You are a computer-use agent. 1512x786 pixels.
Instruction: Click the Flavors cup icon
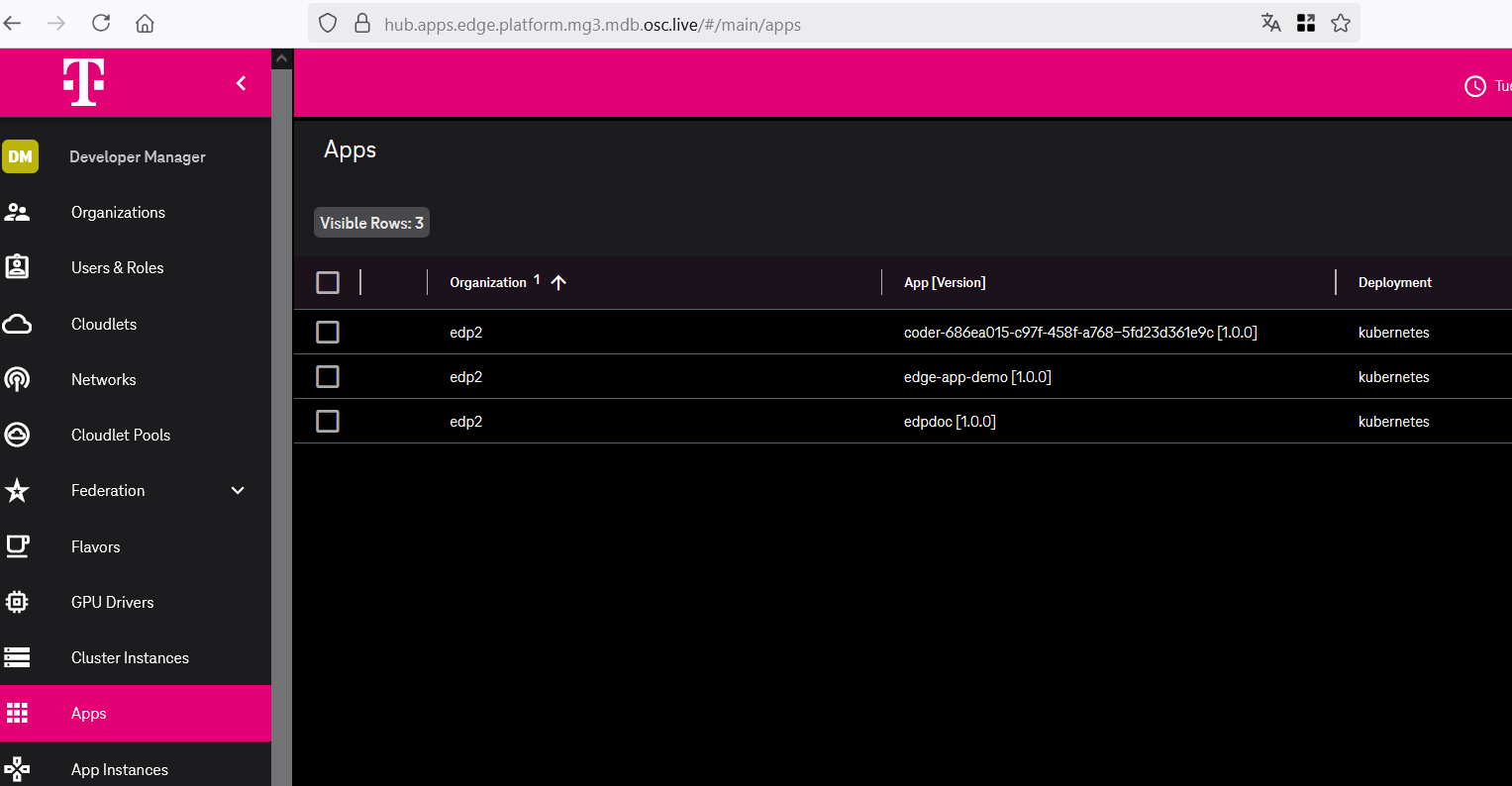[18, 546]
